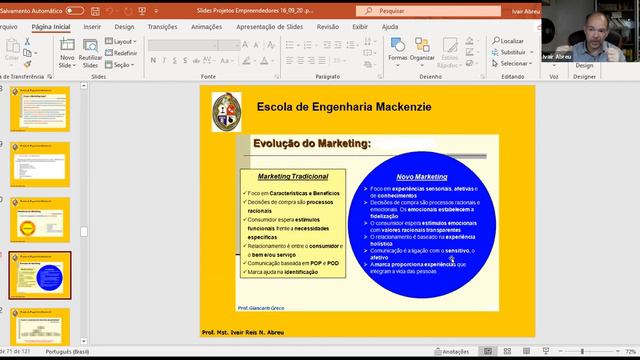This screenshot has width=640, height=360.
Task: Click the zoom slider handle
Action: point(582,351)
